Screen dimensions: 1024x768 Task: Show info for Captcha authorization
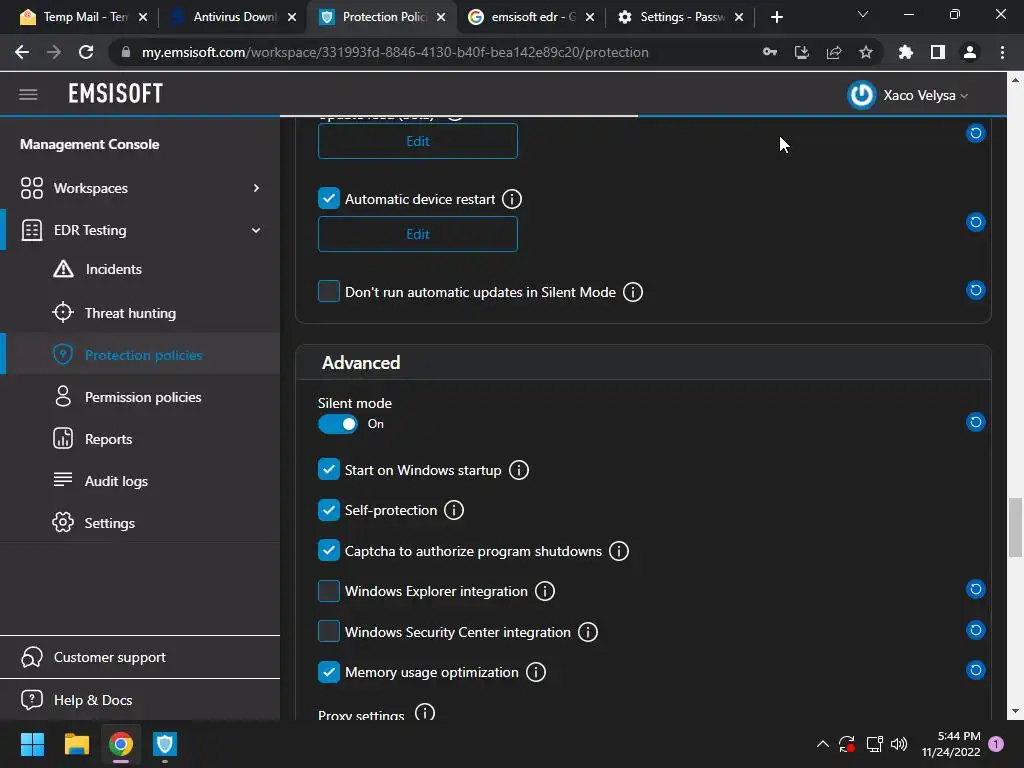(619, 551)
